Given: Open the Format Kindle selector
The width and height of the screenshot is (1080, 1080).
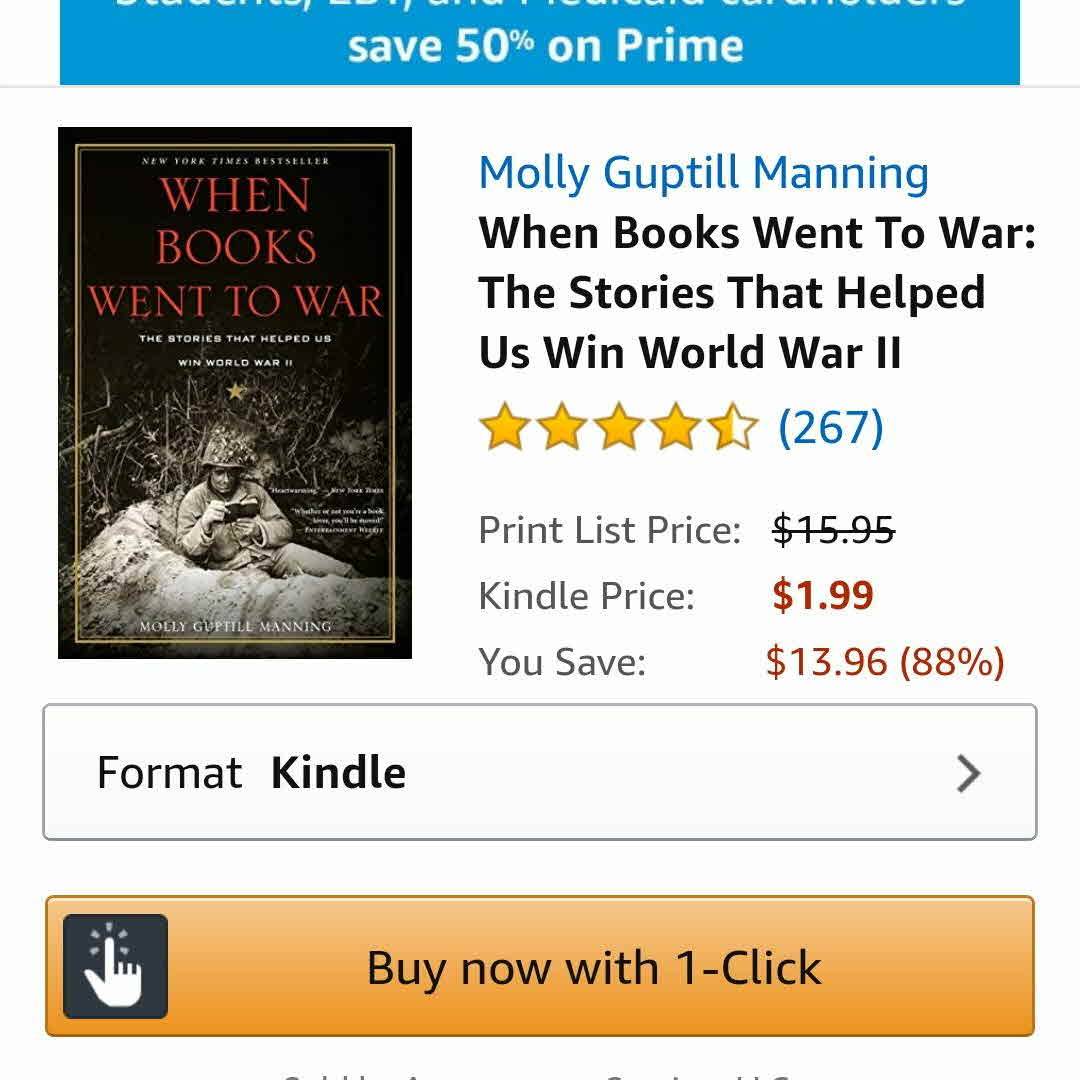Looking at the screenshot, I should (x=540, y=772).
